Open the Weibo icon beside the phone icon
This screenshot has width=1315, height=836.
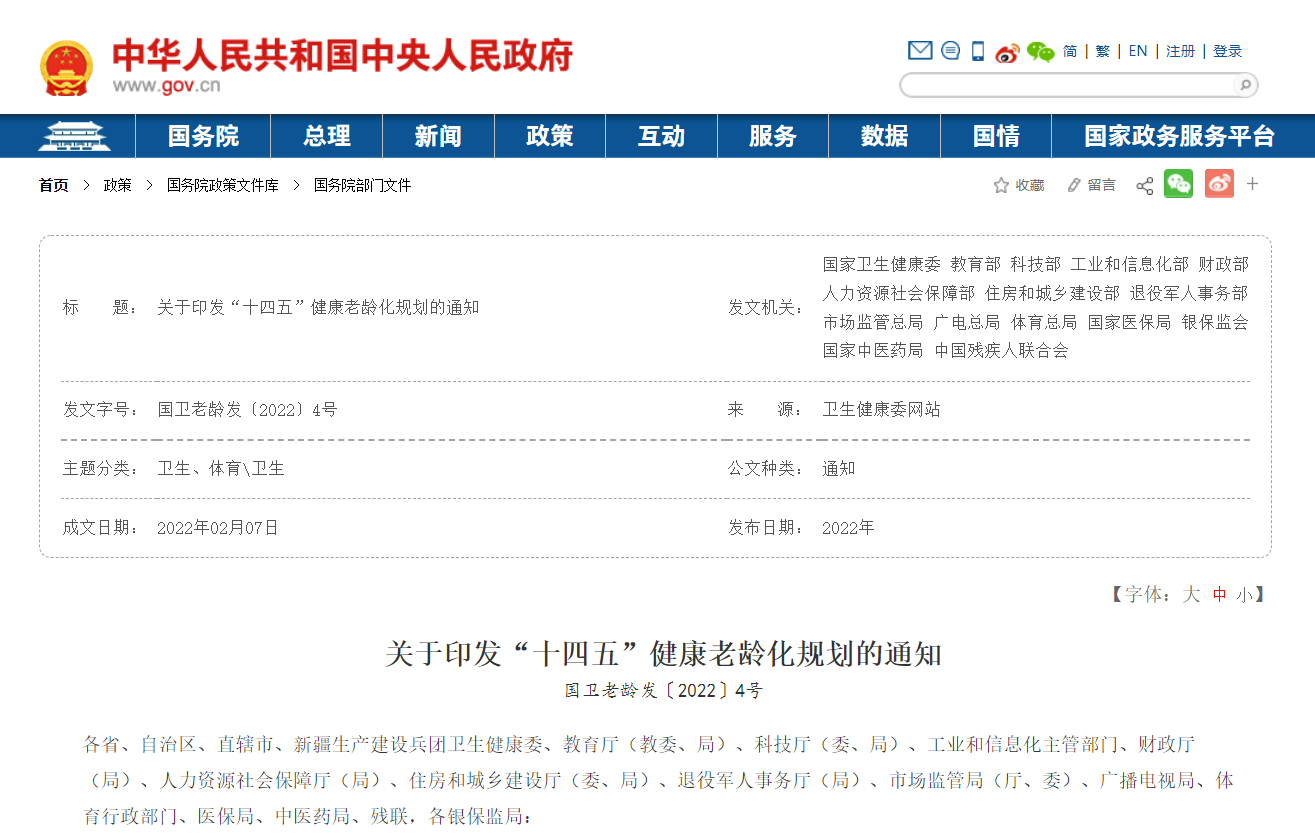point(1007,52)
